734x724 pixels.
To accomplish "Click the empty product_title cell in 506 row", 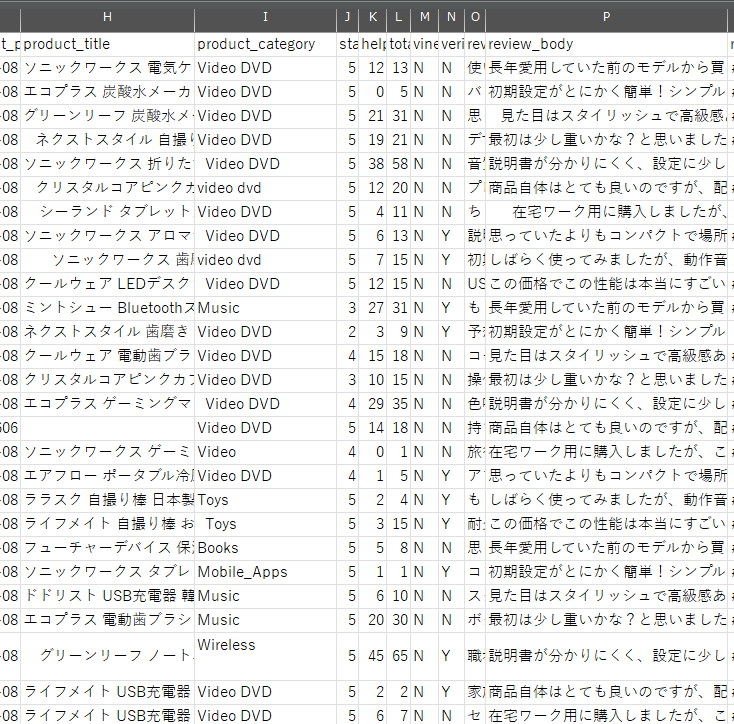I will click(x=107, y=428).
